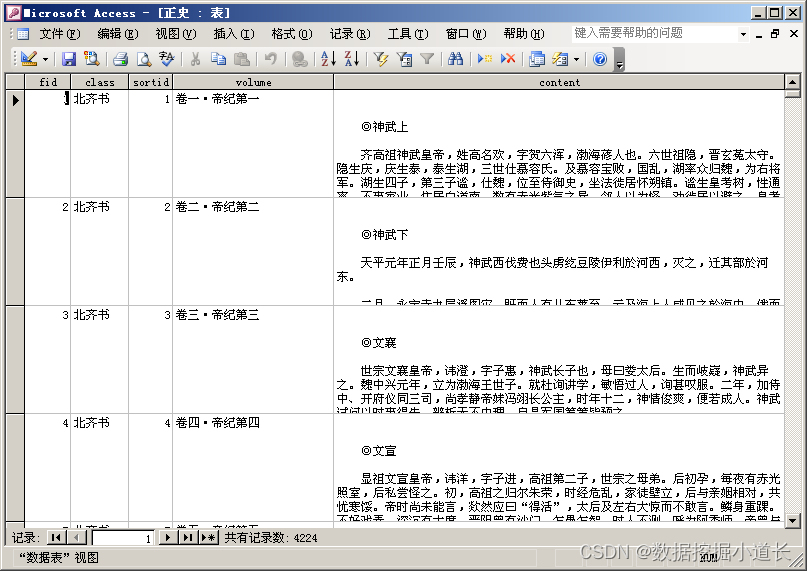The height and width of the screenshot is (571, 807).
Task: Open the 编辑(E) menu
Action: [118, 34]
